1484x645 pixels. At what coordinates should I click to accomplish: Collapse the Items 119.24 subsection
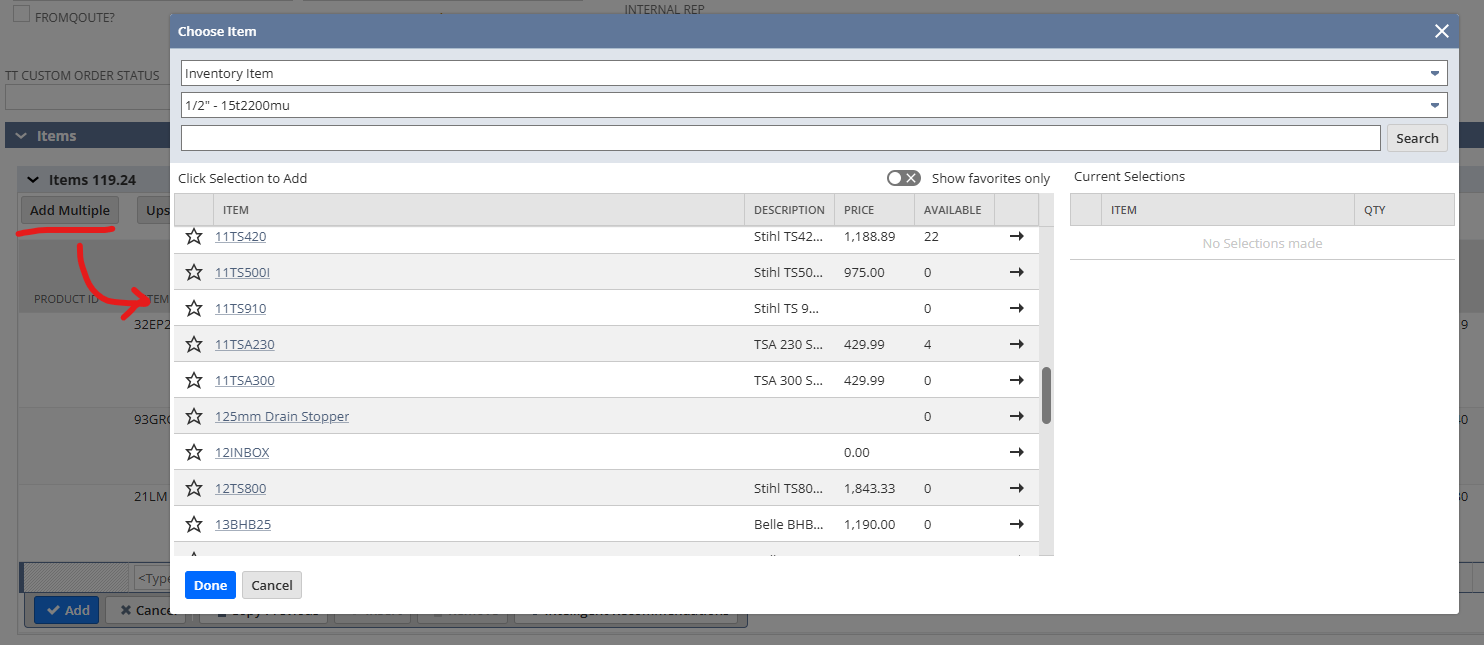coord(34,180)
